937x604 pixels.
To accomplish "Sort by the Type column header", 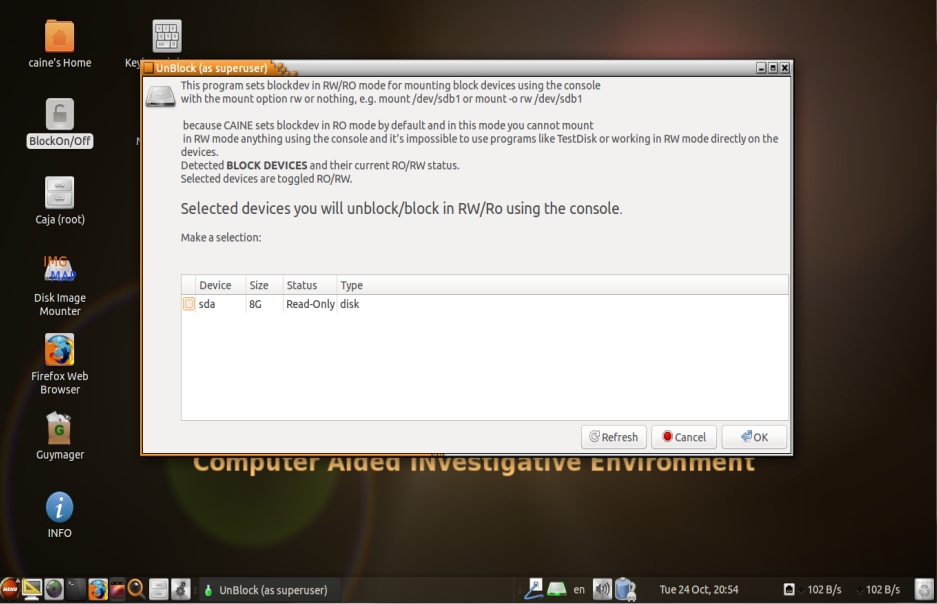I will click(x=562, y=285).
